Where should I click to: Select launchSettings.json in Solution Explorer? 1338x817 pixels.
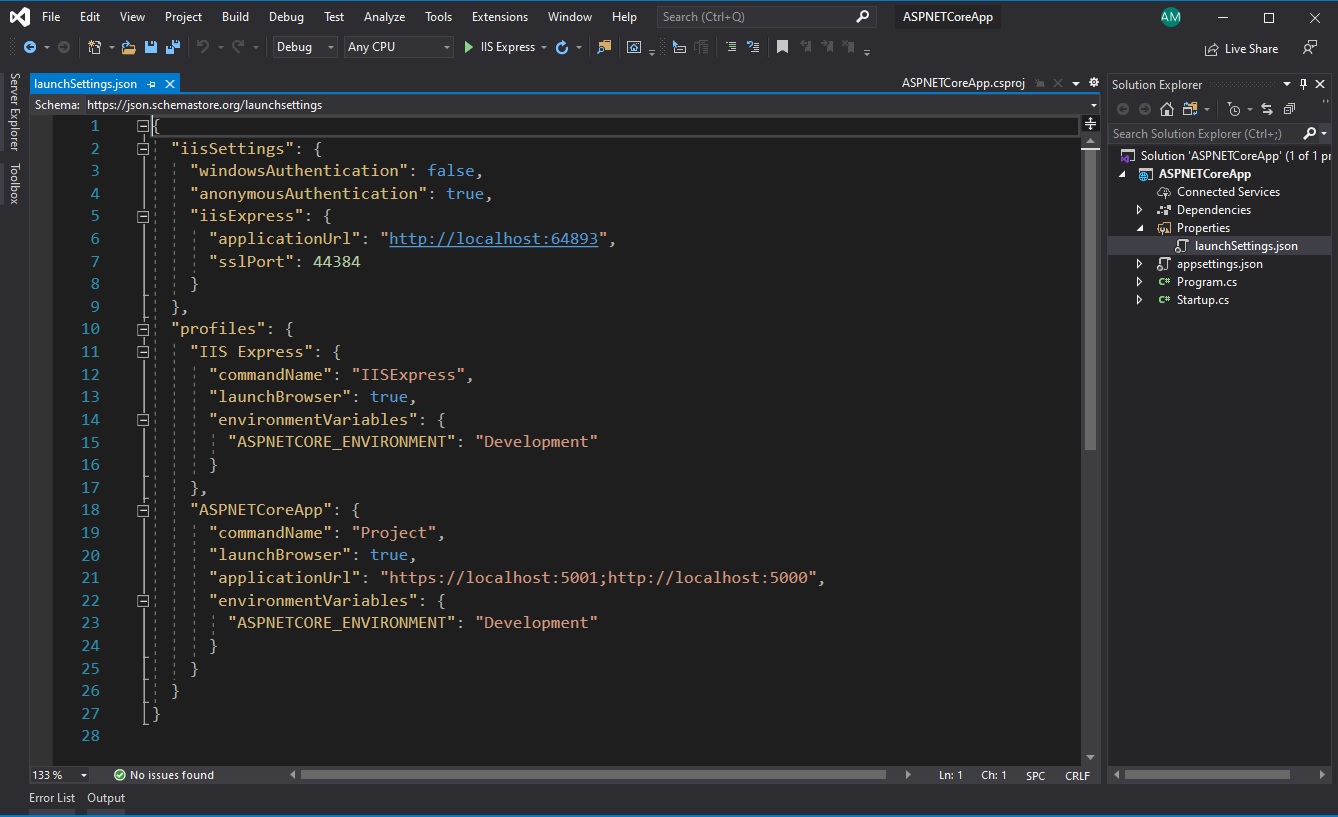click(x=1246, y=246)
